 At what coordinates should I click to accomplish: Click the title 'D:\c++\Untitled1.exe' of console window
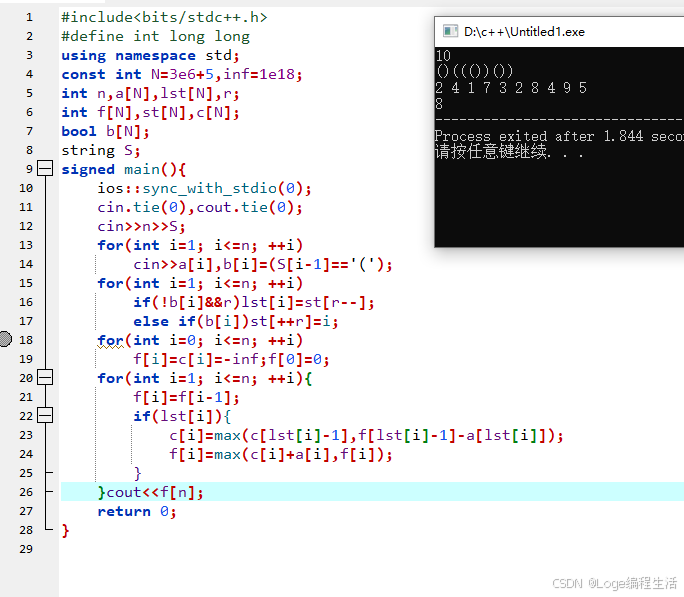[x=524, y=32]
